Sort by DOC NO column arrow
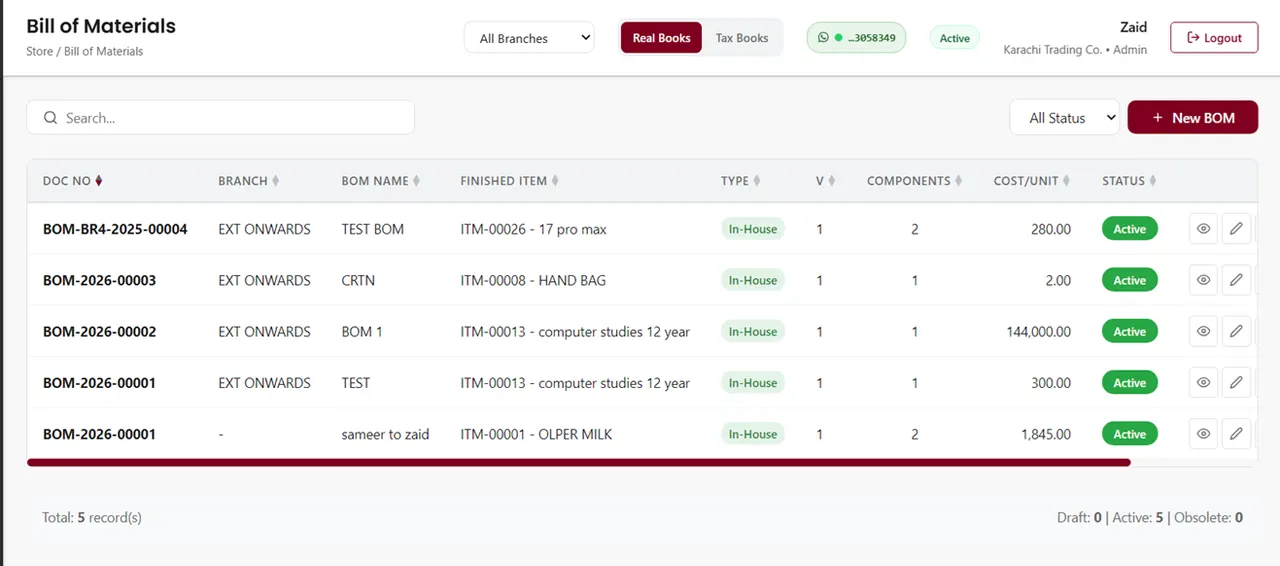This screenshot has width=1280, height=566. pyautogui.click(x=99, y=181)
